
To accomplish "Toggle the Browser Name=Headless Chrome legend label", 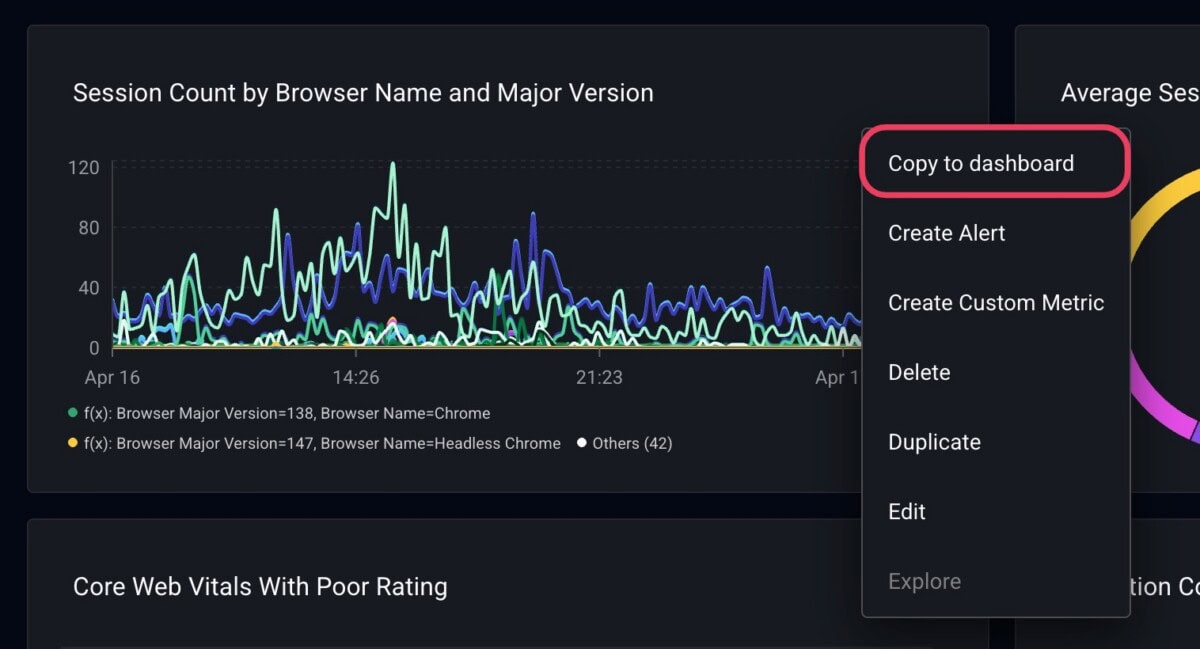I will click(321, 443).
